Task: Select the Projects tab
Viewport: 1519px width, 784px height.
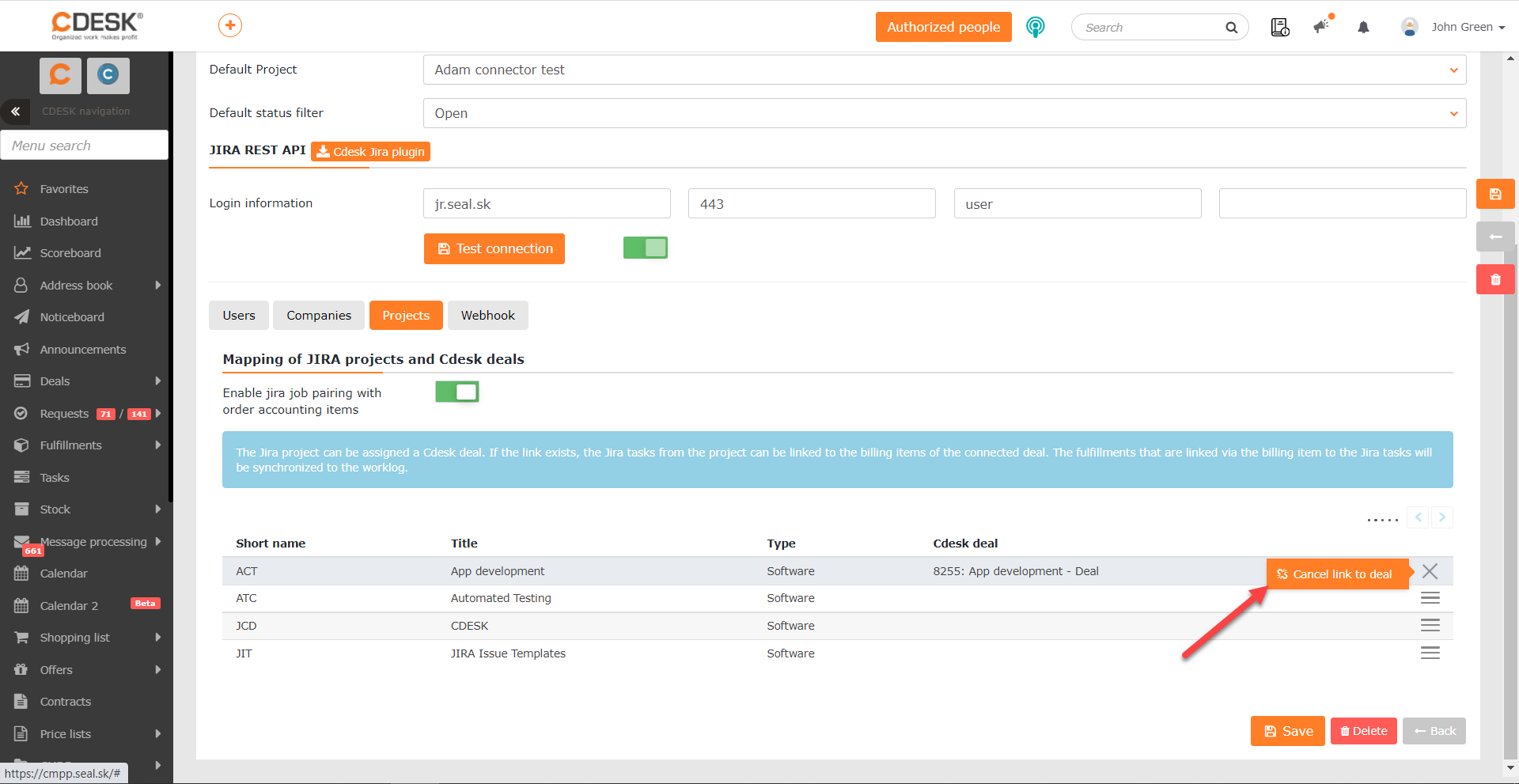Action: 406,316
